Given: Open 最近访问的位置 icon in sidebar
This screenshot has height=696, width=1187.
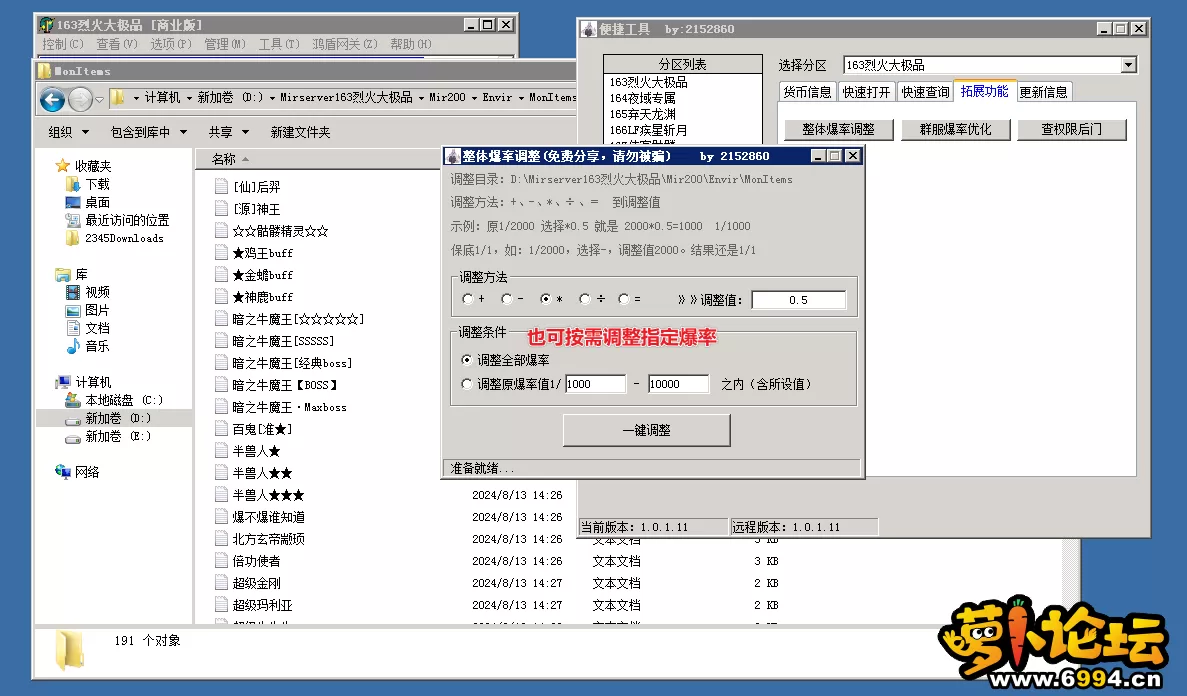Looking at the screenshot, I should point(73,220).
